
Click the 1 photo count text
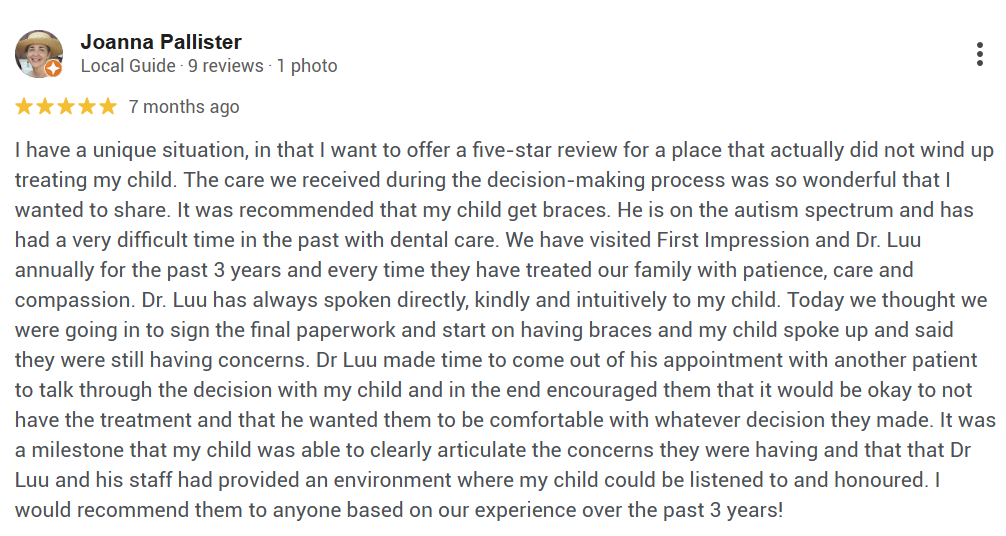[x=307, y=66]
